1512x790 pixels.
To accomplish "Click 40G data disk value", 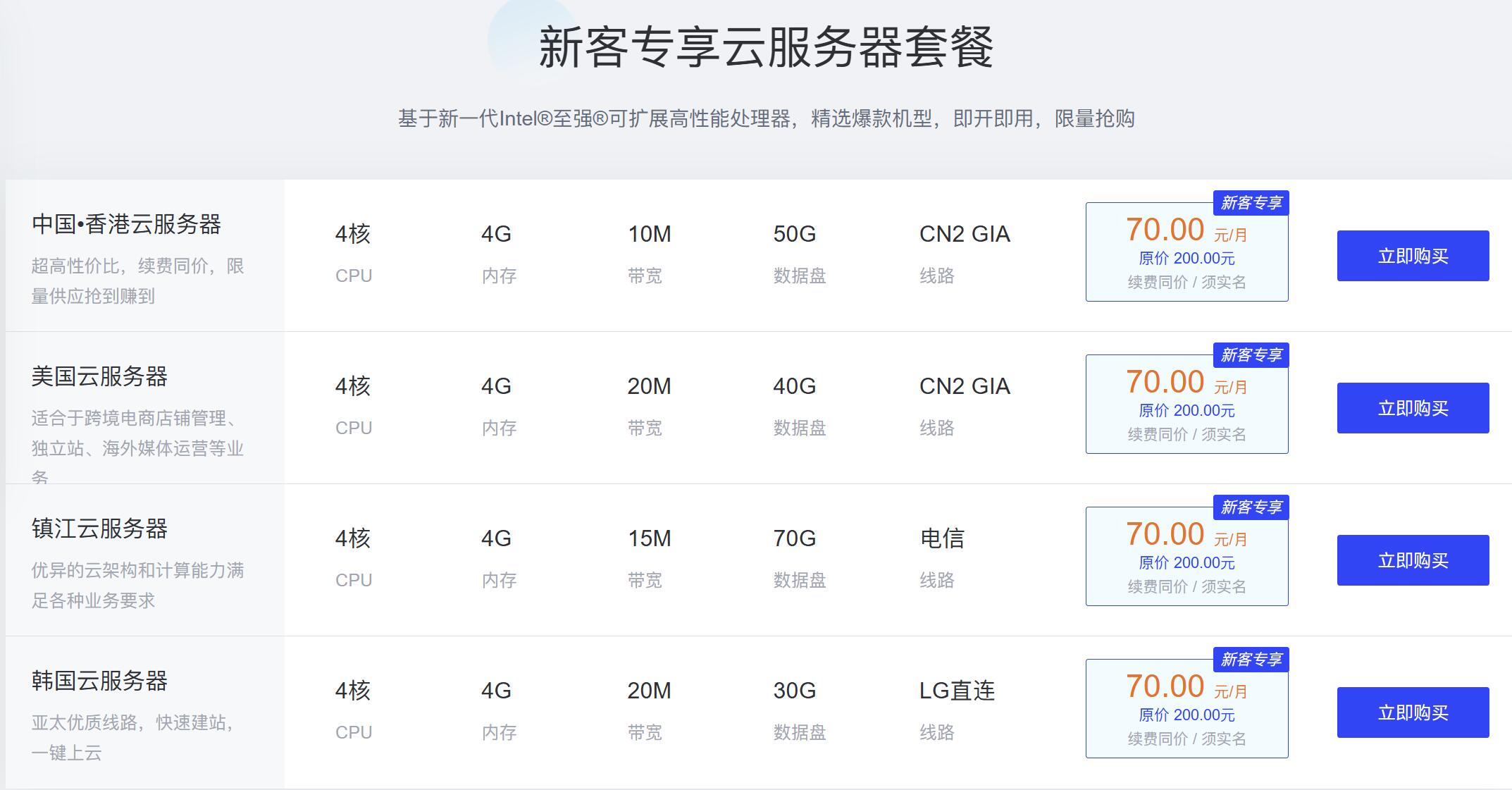I will point(795,386).
